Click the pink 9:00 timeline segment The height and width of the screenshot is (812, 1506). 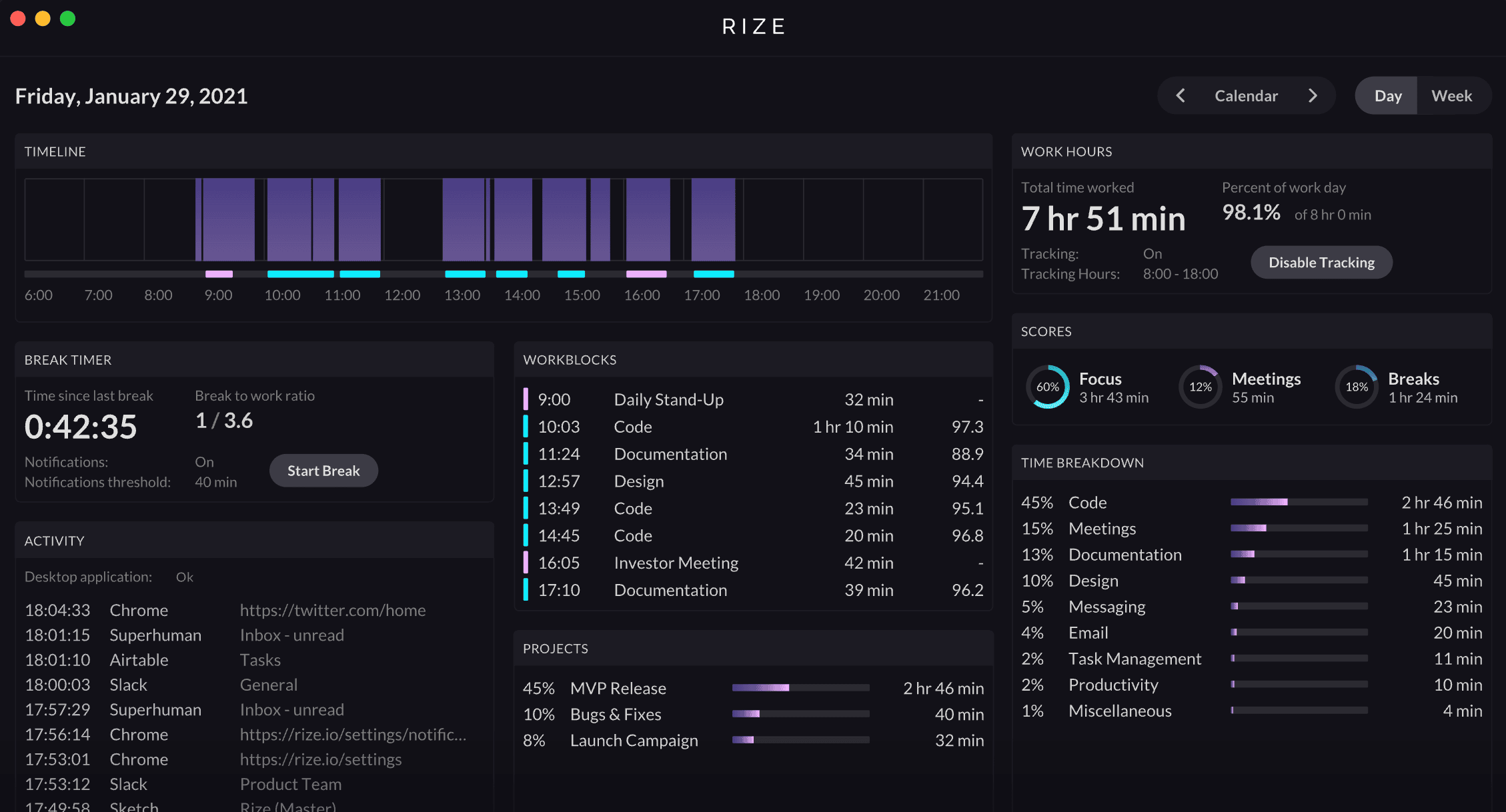(219, 273)
